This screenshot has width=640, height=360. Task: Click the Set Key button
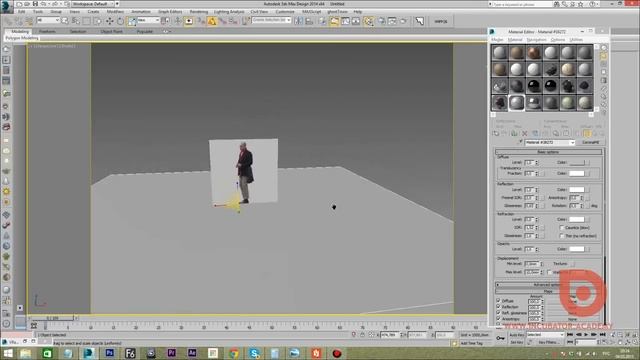tap(517, 342)
